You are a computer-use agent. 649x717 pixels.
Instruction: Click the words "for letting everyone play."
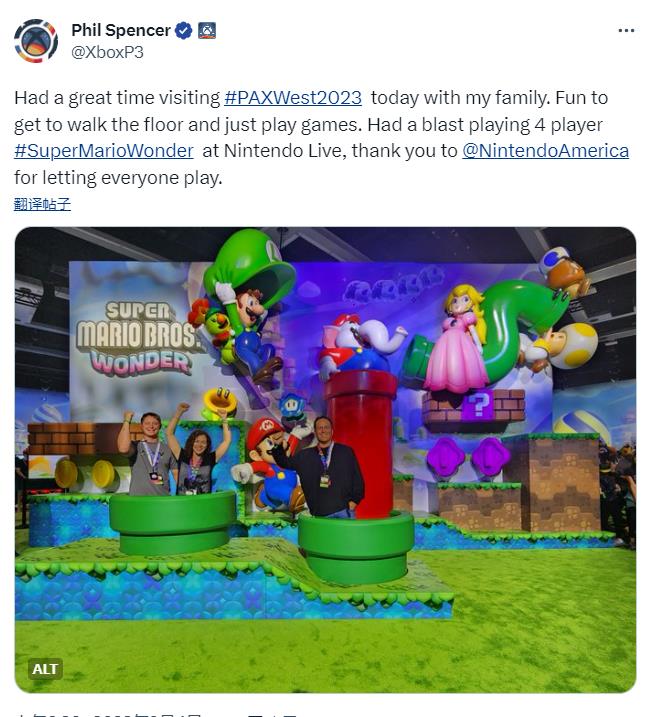[x=118, y=178]
